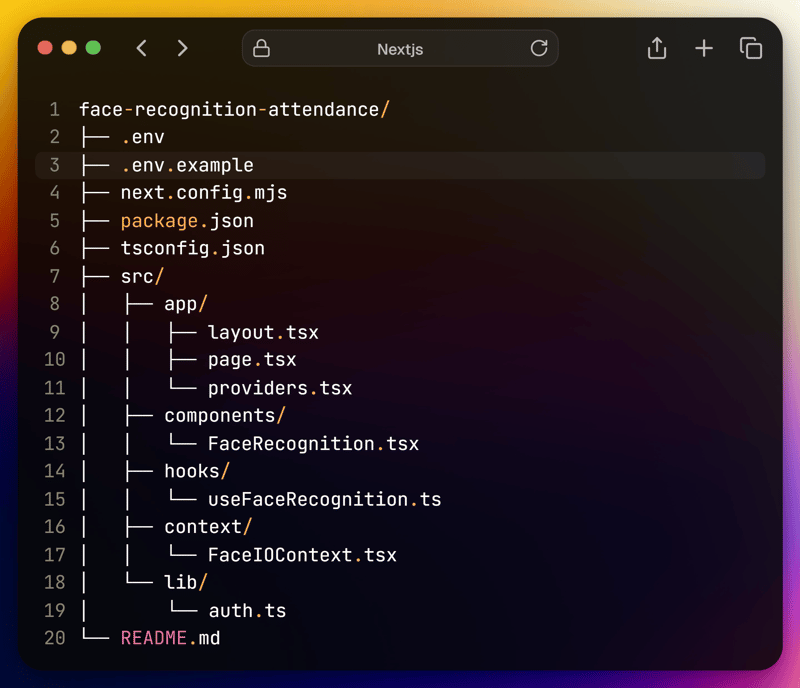Click the useFaceRecognition.ts entry

tap(322, 499)
